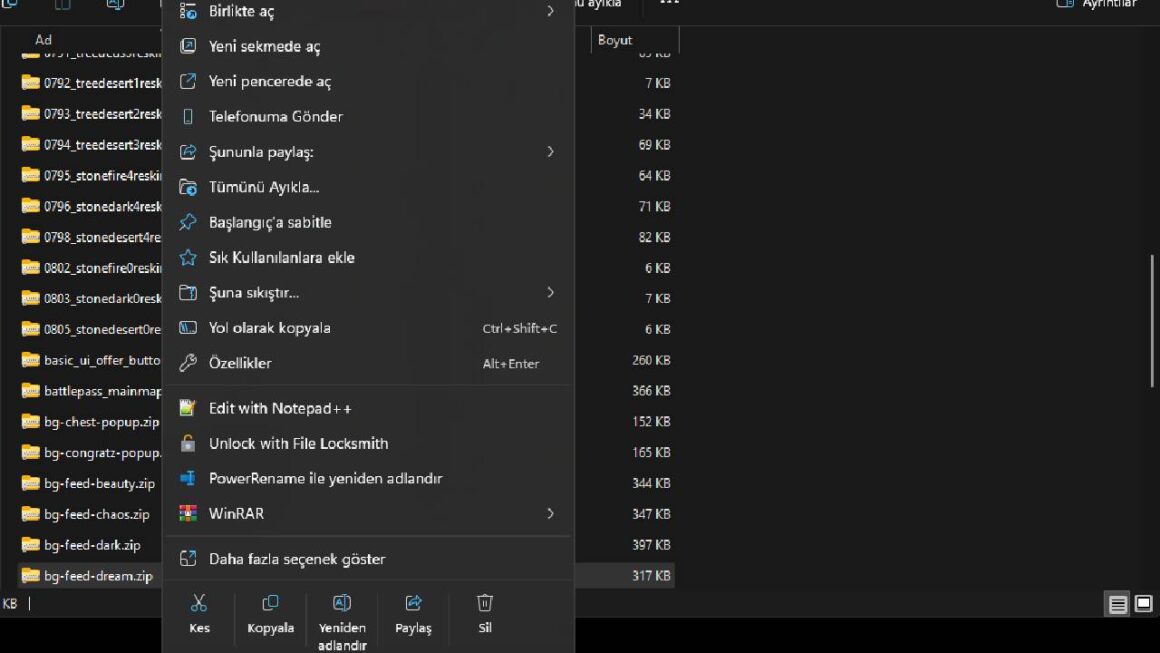Click the Şuna sıkıştır compress folder icon
This screenshot has height=653, width=1160.
[188, 293]
